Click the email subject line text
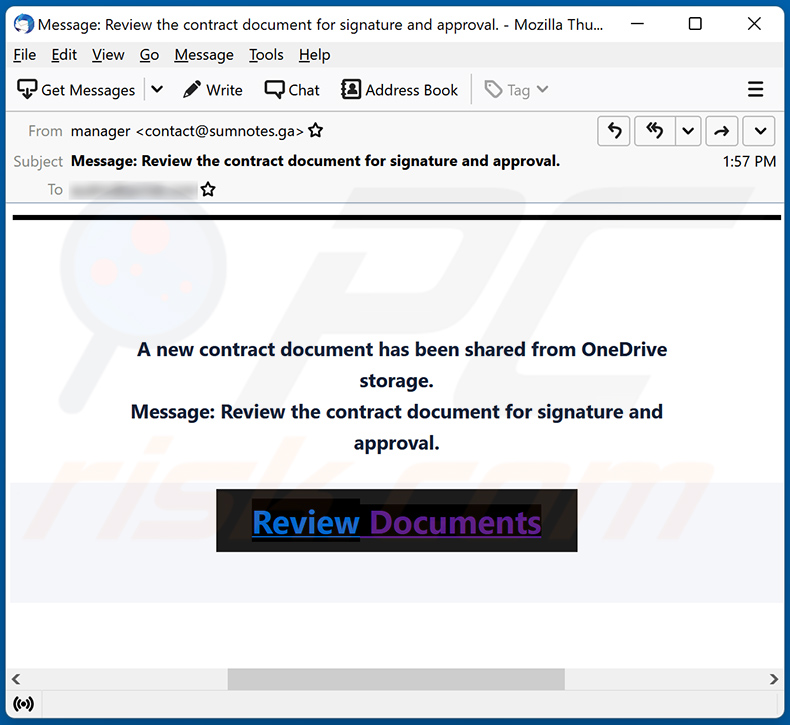 click(315, 161)
